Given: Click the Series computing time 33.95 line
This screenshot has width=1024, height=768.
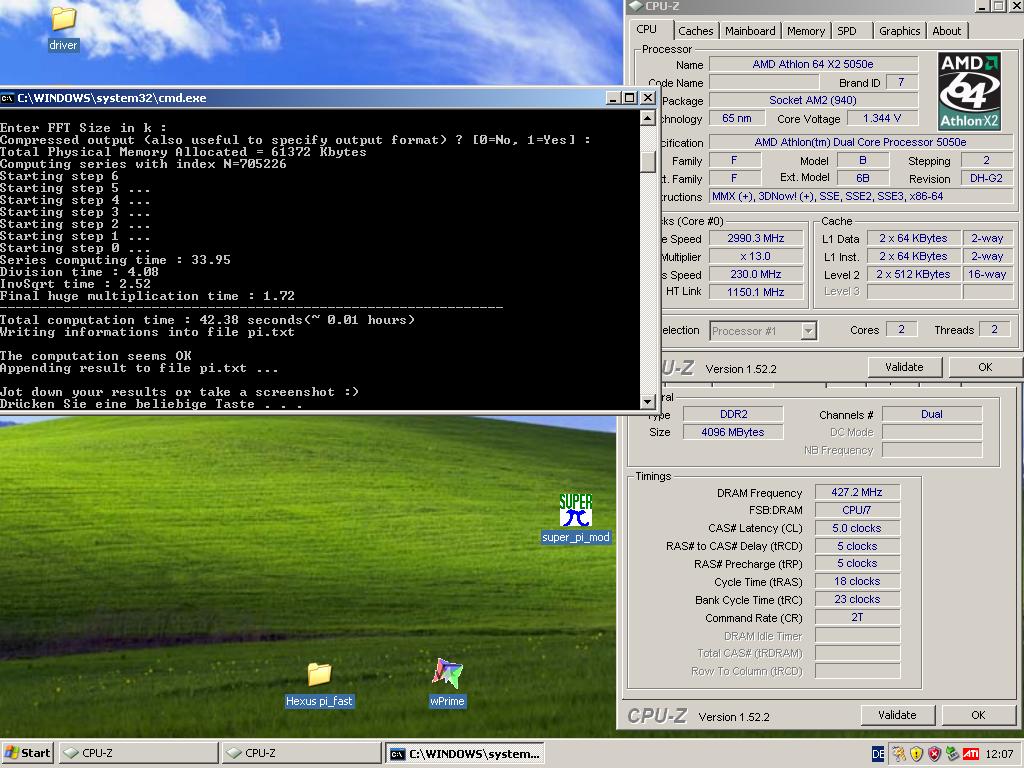Looking at the screenshot, I should (115, 260).
